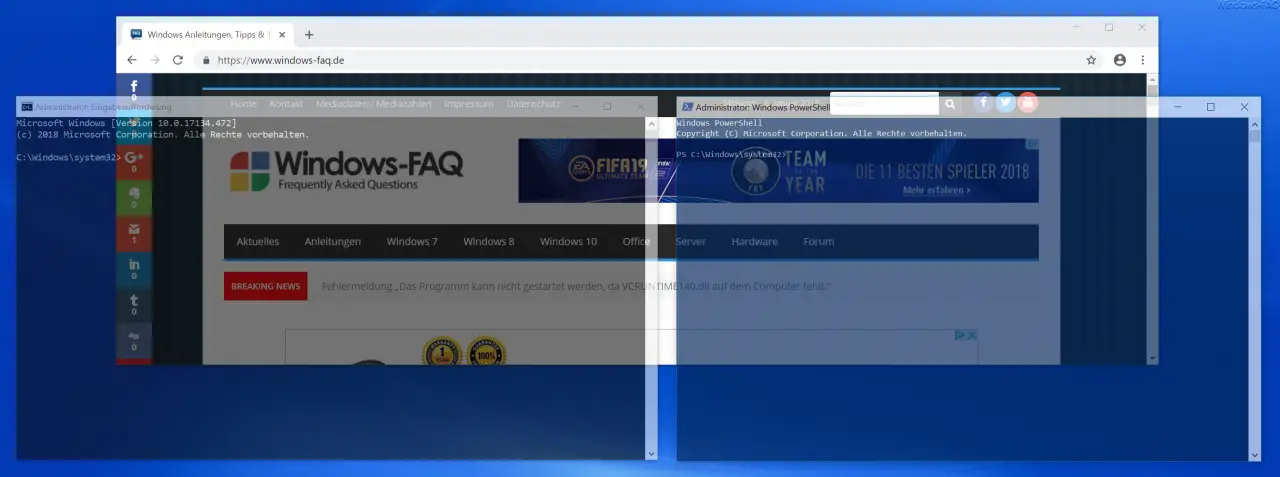This screenshot has width=1280, height=477.
Task: Close the Windows Anleitungen tab
Action: 282,34
